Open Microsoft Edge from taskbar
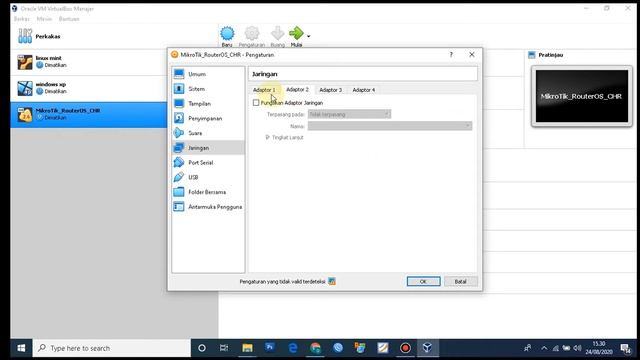This screenshot has width=640, height=360. click(293, 348)
